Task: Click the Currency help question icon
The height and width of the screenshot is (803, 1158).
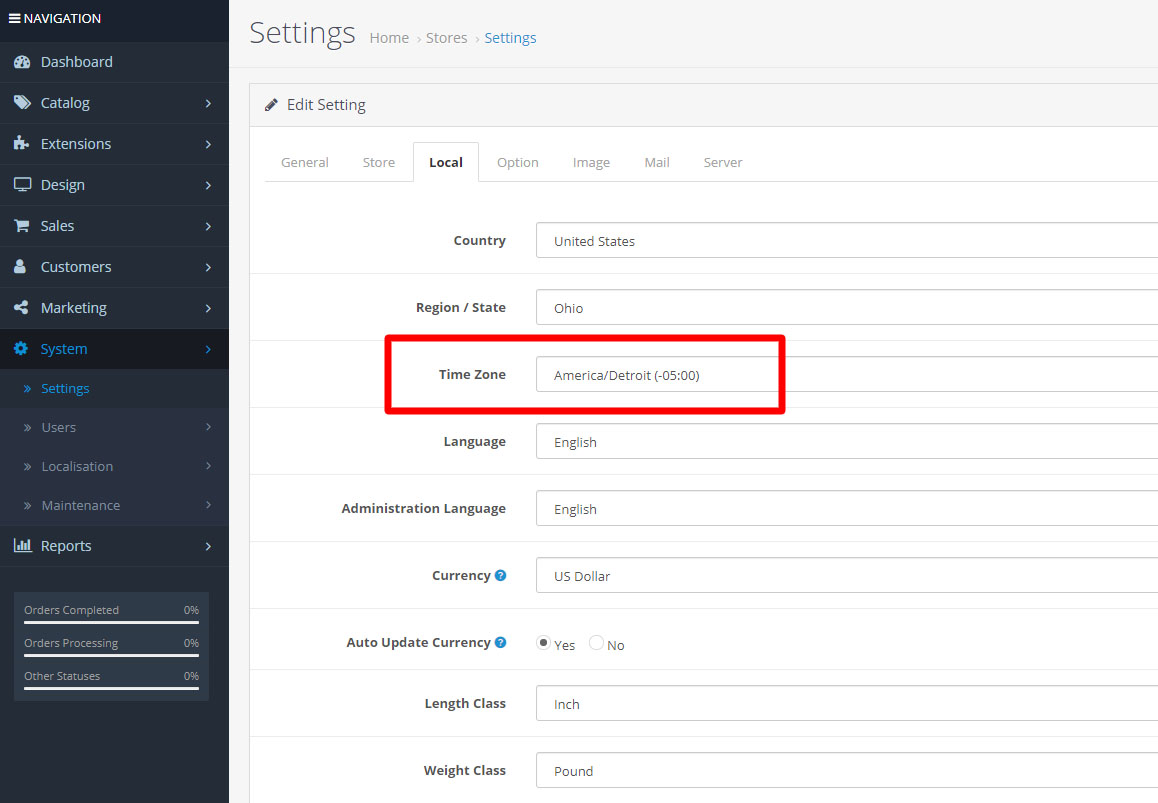Action: 500,575
